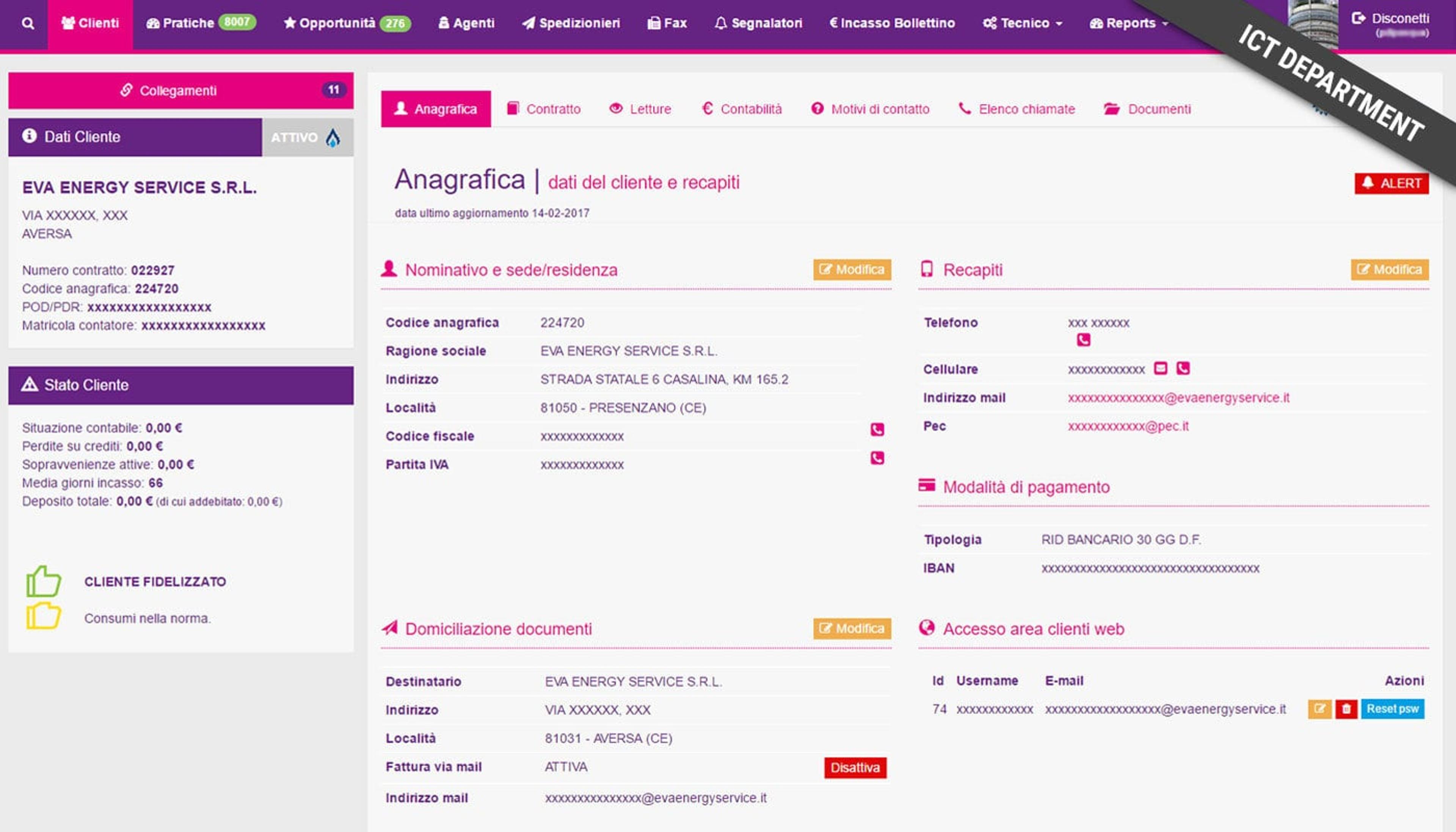The width and height of the screenshot is (1456, 832).
Task: Click the call icon beside Cellulare number
Action: click(x=1183, y=368)
